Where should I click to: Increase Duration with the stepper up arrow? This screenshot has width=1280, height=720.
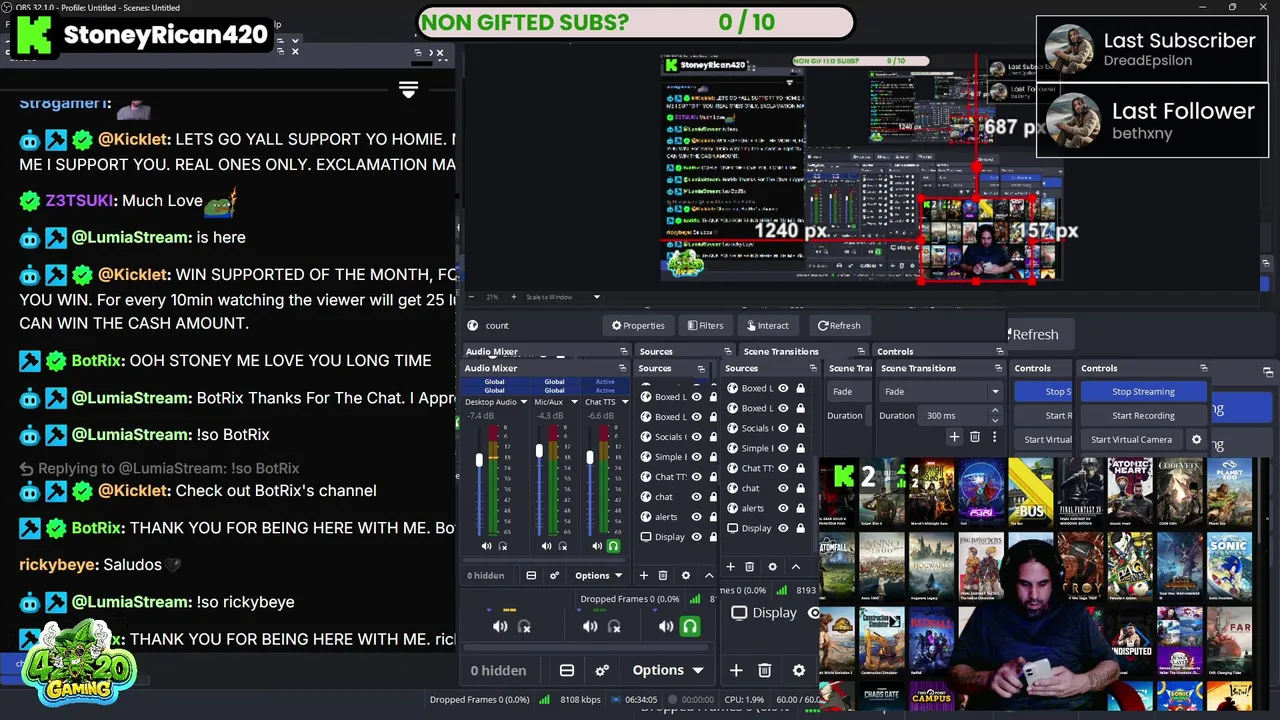click(x=995, y=410)
